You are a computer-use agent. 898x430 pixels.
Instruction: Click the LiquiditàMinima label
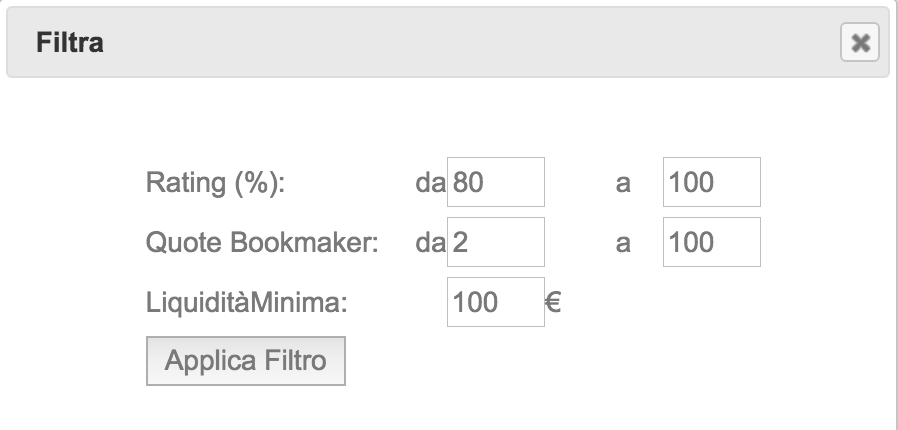pos(247,303)
